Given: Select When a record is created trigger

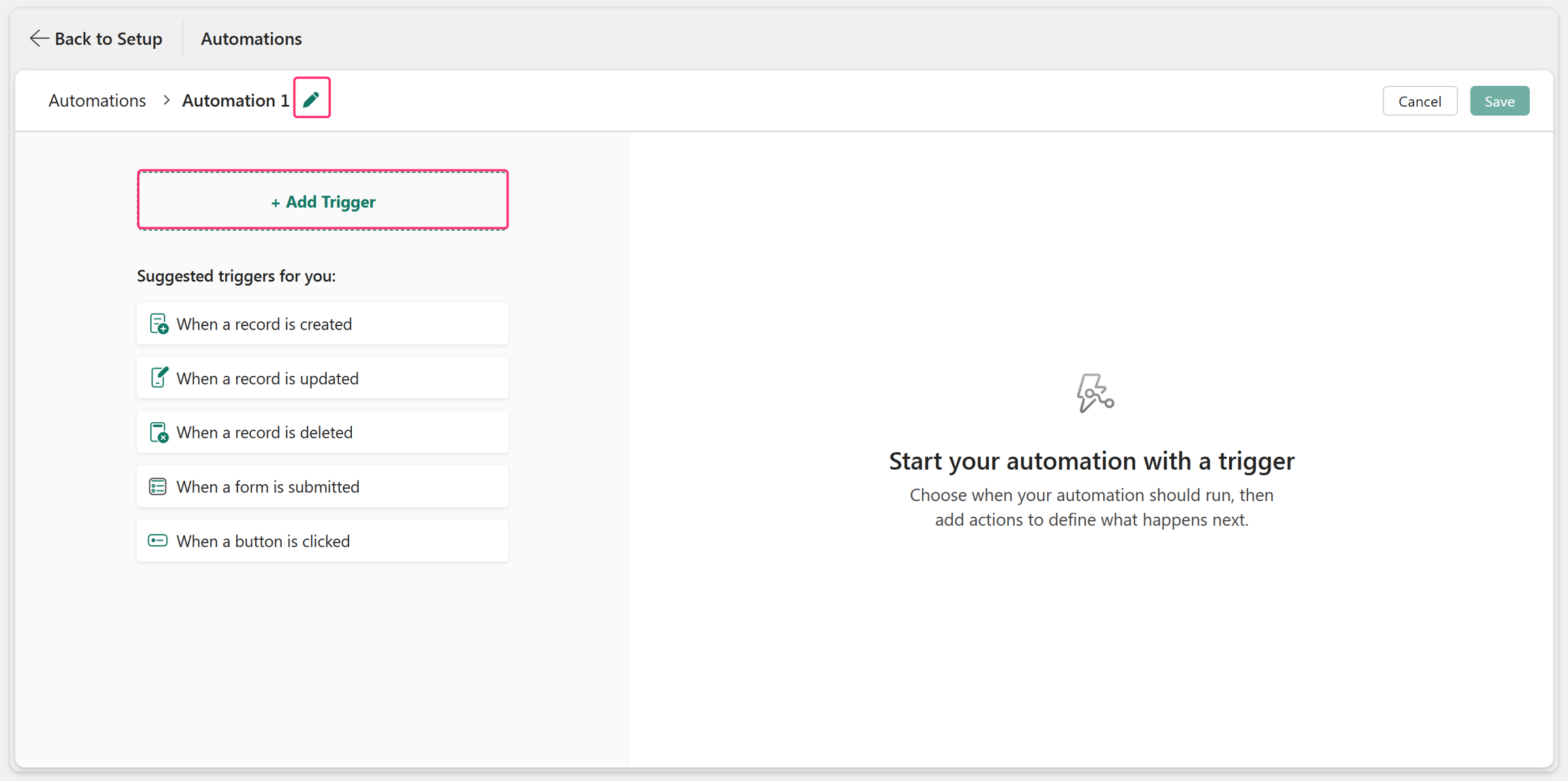Looking at the screenshot, I should click(x=323, y=323).
